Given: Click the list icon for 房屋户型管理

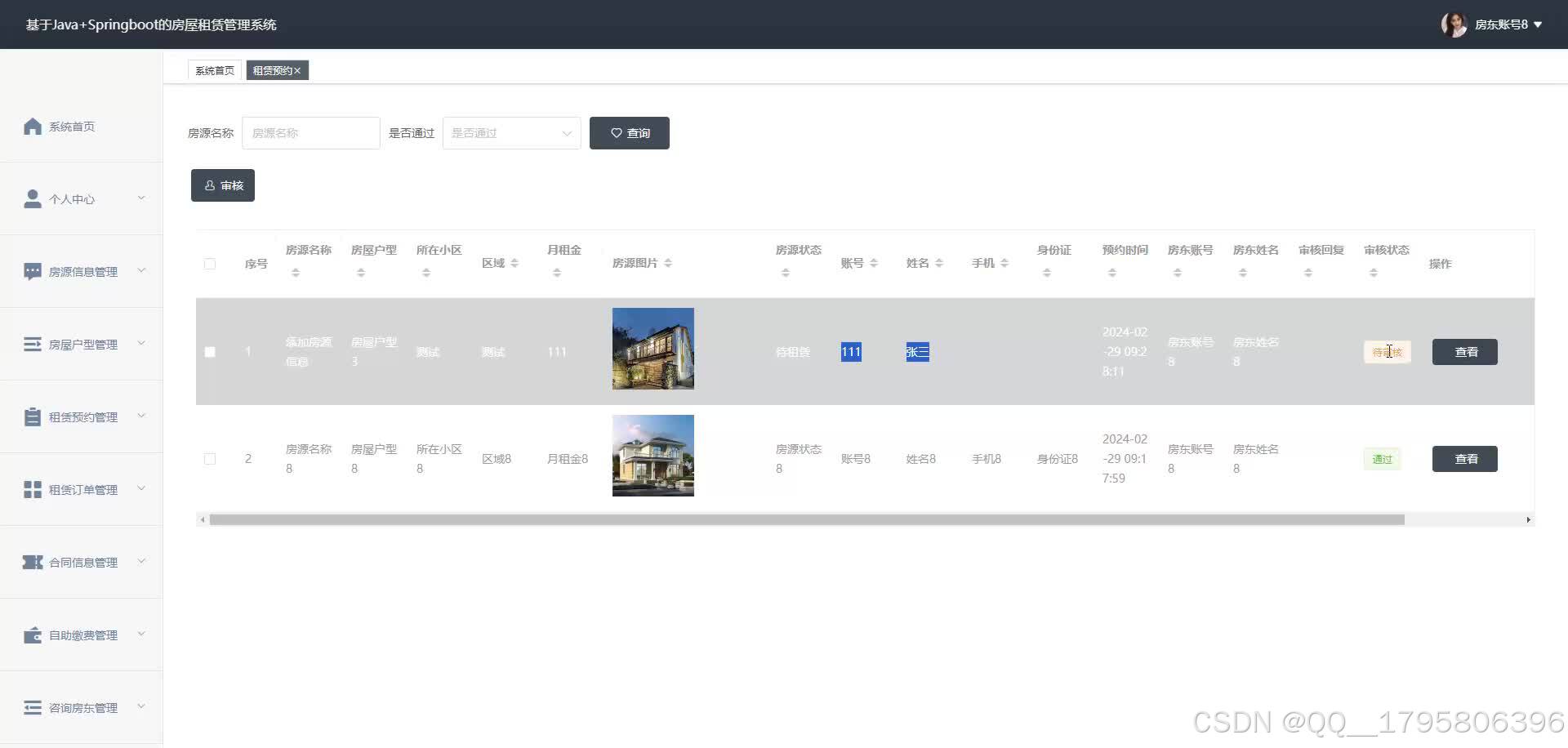Looking at the screenshot, I should (33, 345).
